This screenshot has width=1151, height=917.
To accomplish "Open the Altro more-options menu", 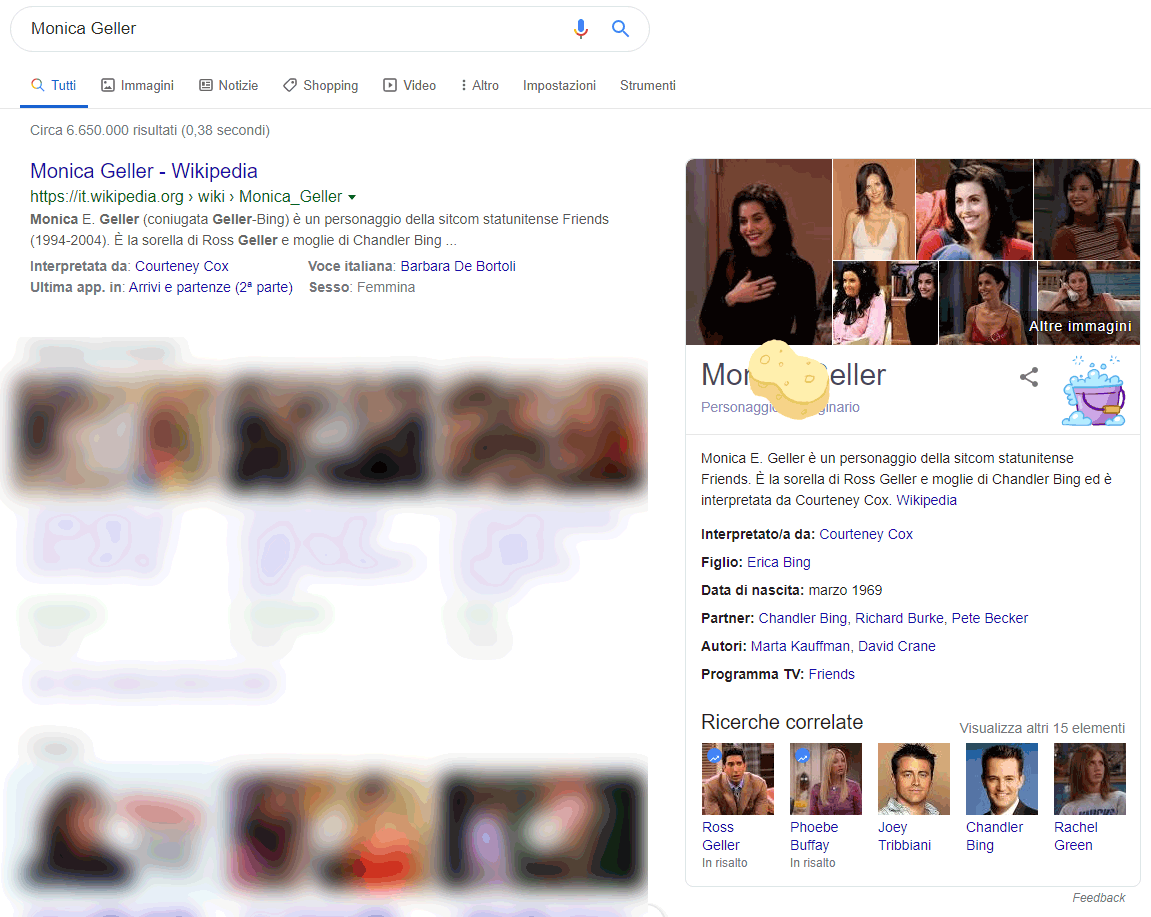I will tap(479, 85).
